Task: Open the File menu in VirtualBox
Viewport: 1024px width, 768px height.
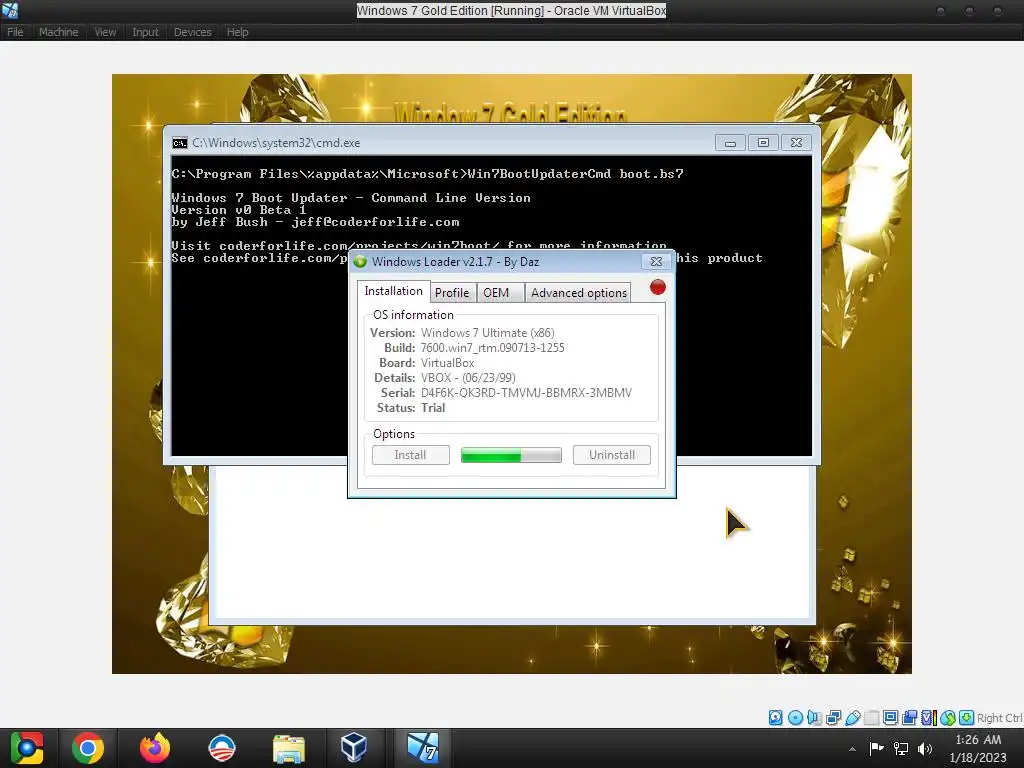Action: 15,32
